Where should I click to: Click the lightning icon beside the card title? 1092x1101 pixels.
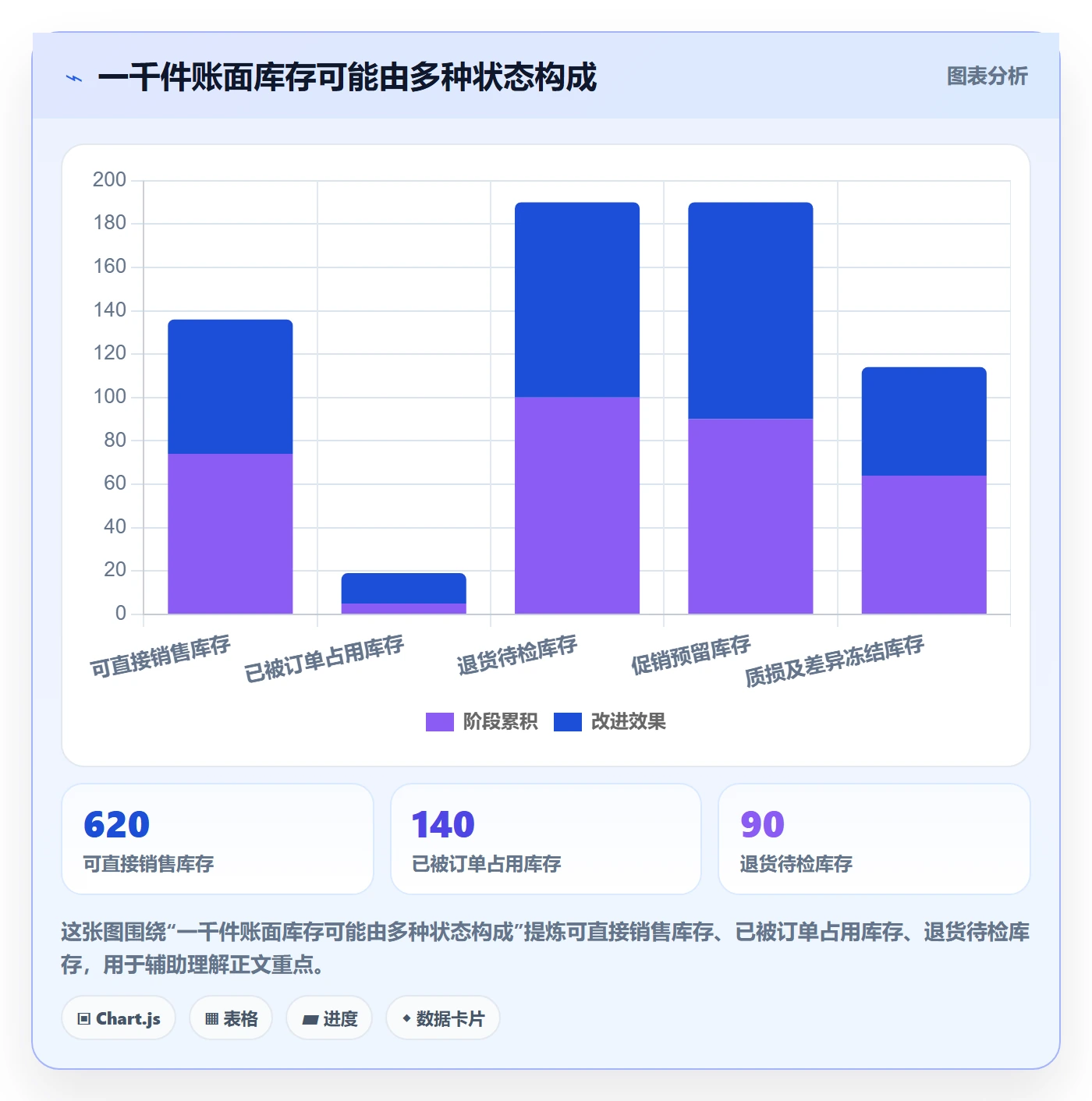click(74, 78)
